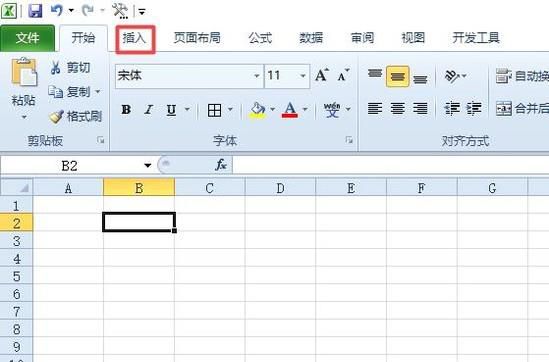Decrease font size with small A icon
549x362 pixels.
coord(343,75)
